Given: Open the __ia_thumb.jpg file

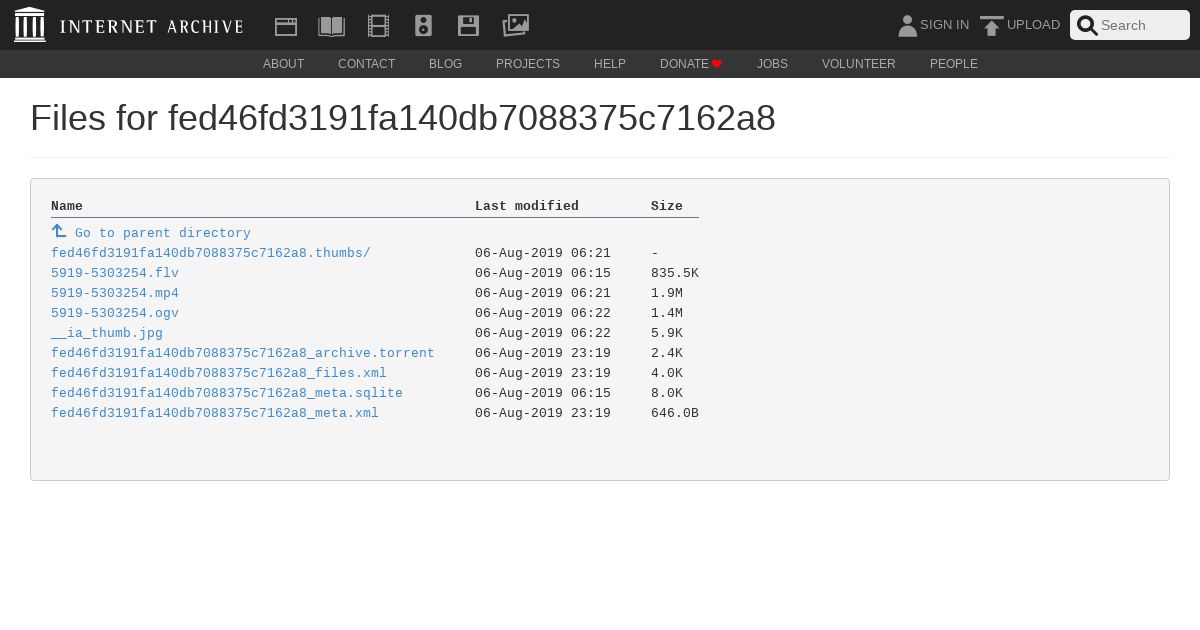Looking at the screenshot, I should tap(107, 333).
